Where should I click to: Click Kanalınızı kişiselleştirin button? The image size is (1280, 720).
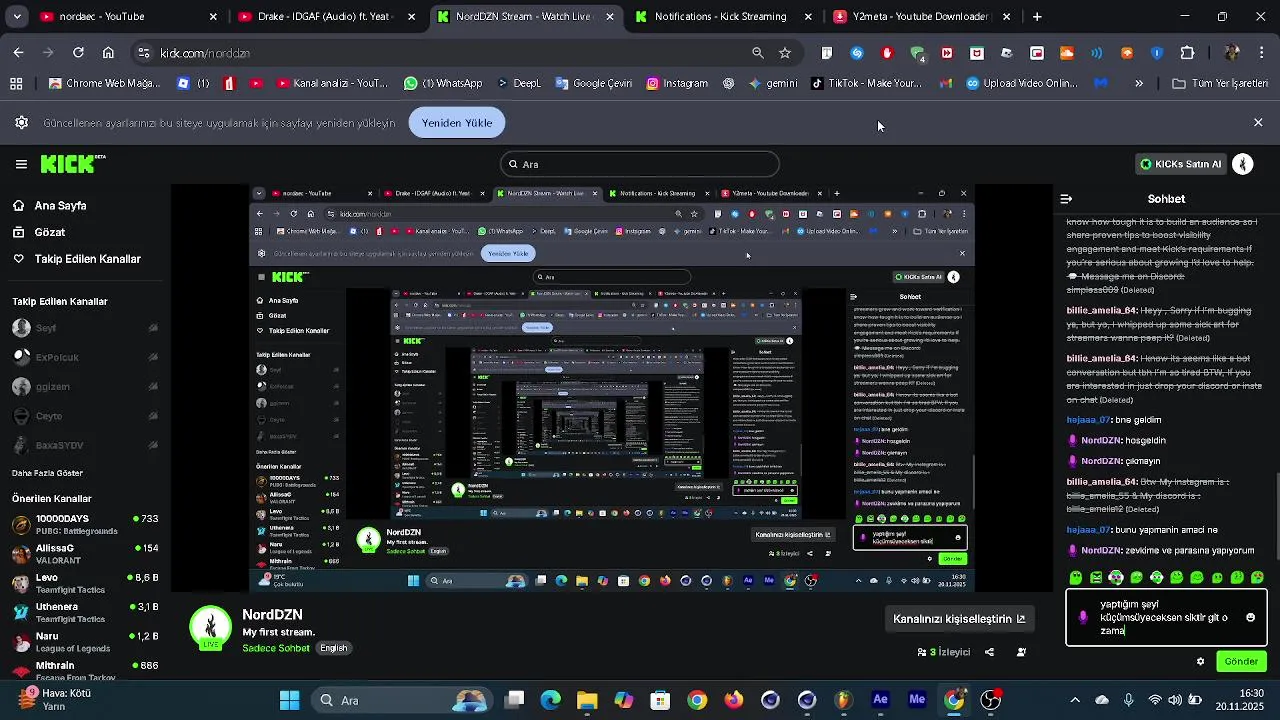(959, 619)
